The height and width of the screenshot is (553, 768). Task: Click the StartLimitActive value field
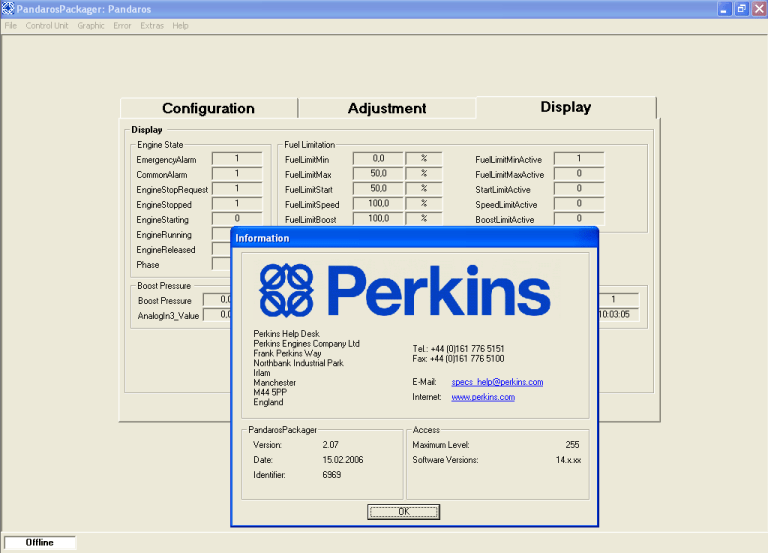coord(579,189)
